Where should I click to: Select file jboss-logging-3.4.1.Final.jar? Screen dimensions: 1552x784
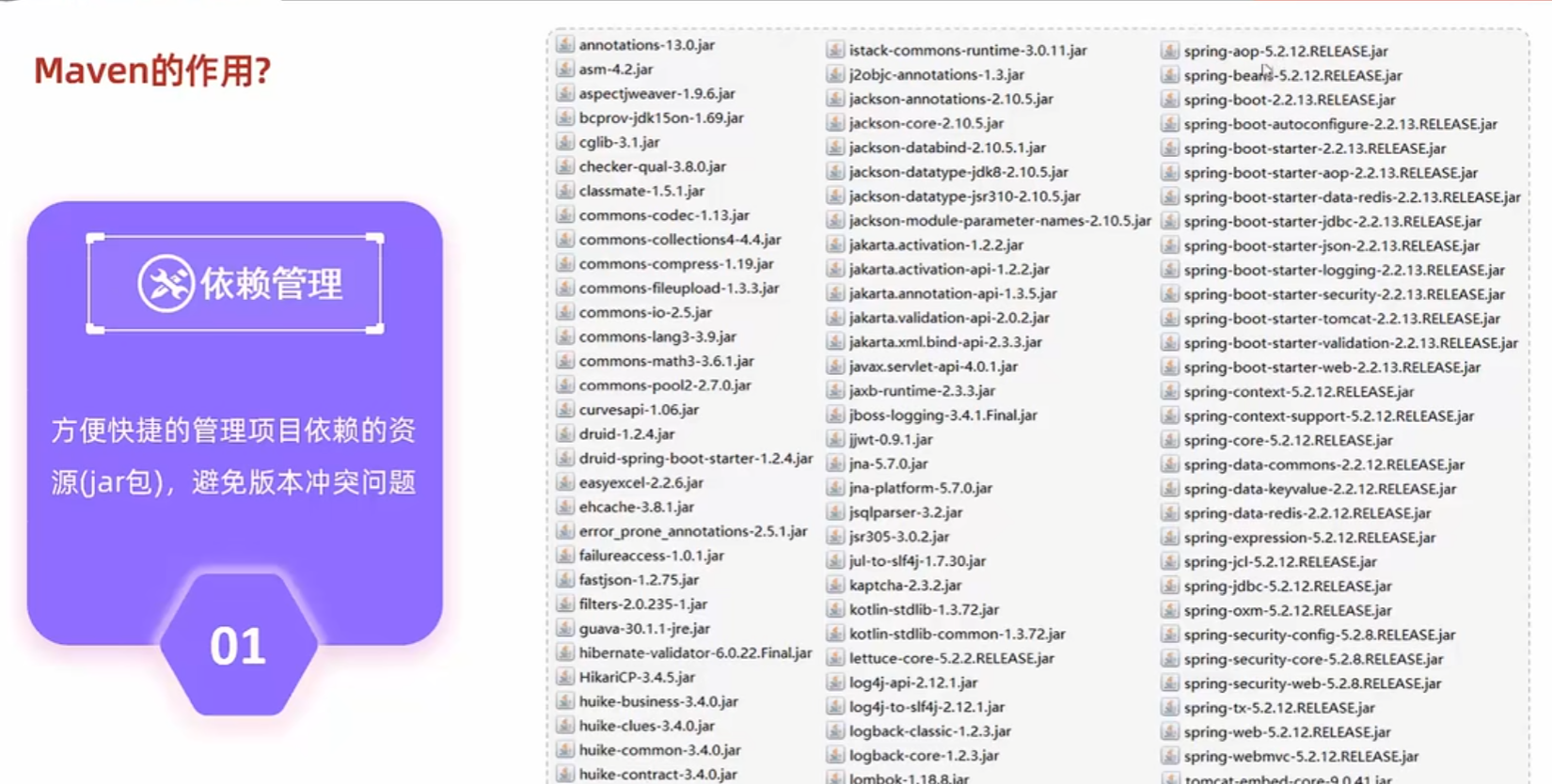point(943,415)
